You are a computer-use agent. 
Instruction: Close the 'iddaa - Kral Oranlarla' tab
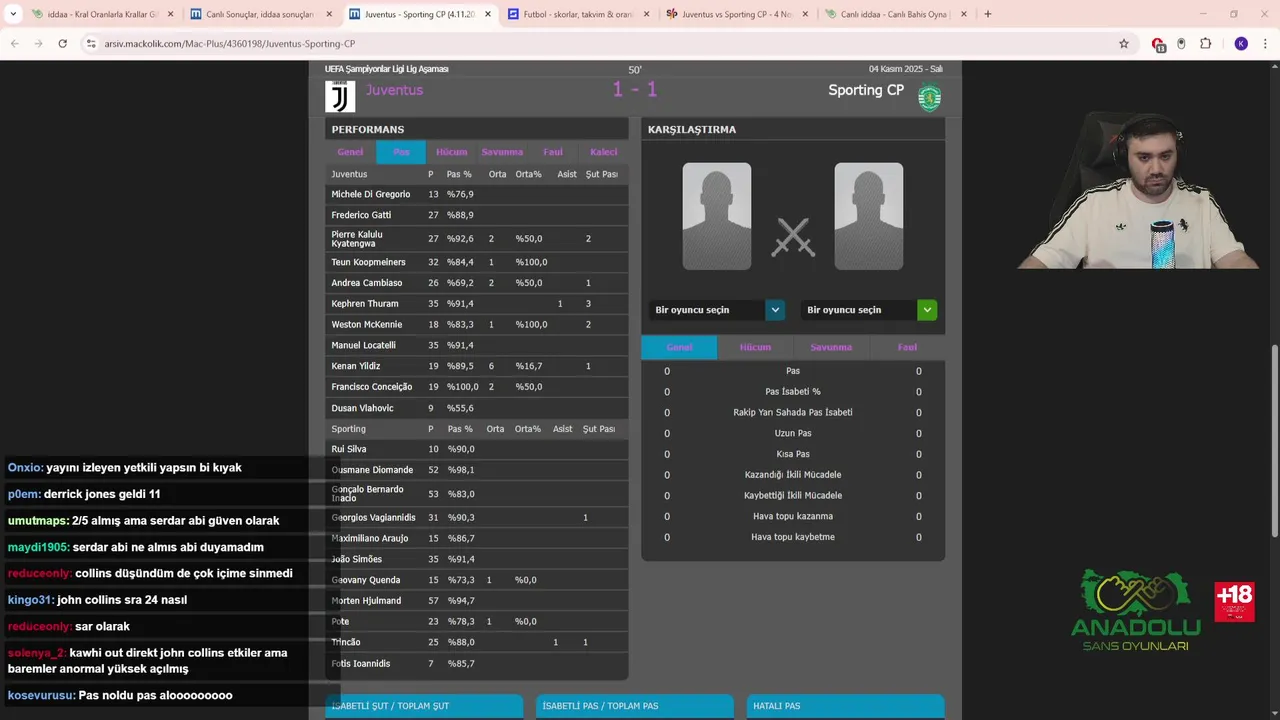click(170, 14)
